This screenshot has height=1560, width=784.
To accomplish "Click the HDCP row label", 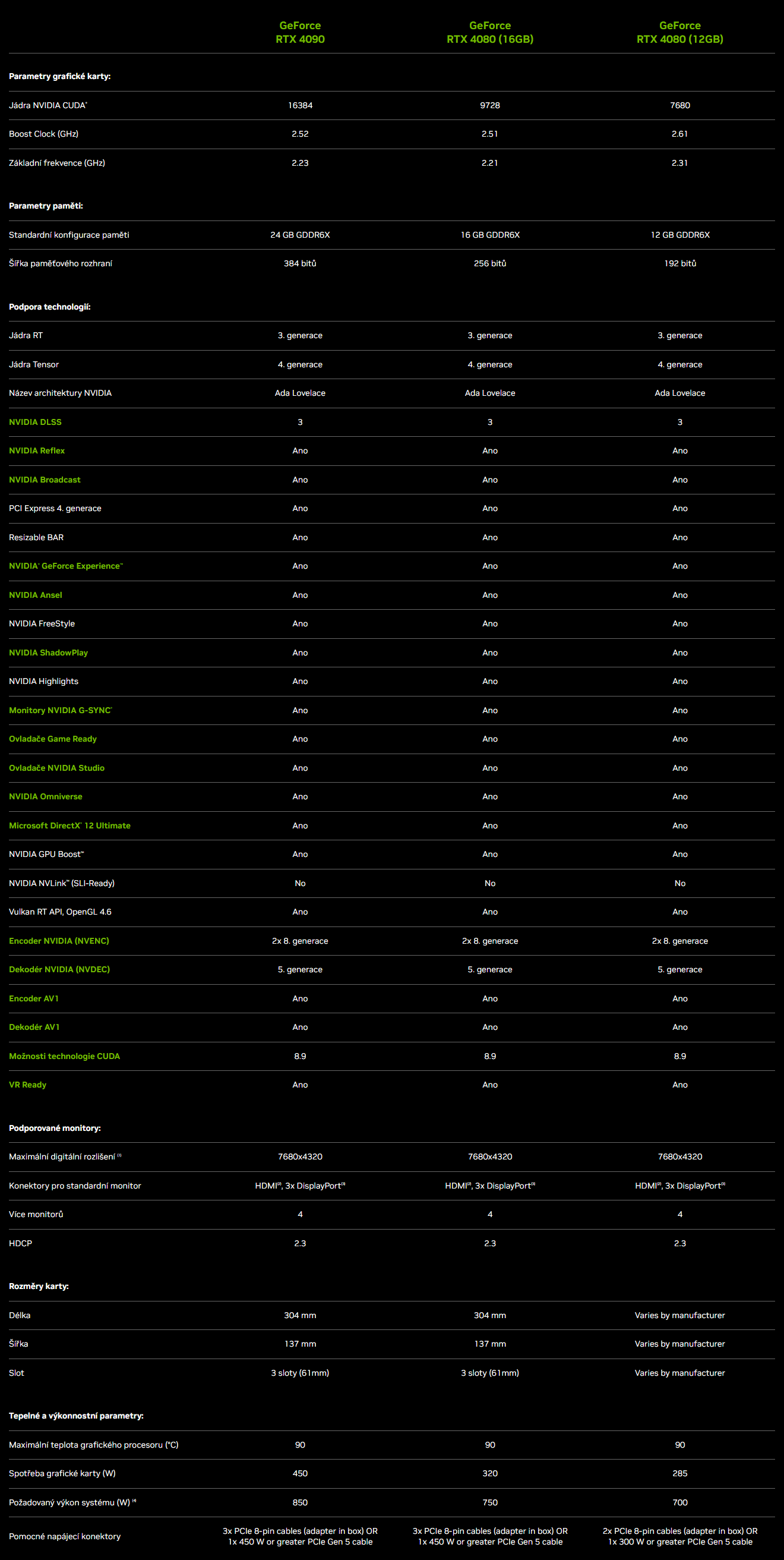I will [x=21, y=1243].
